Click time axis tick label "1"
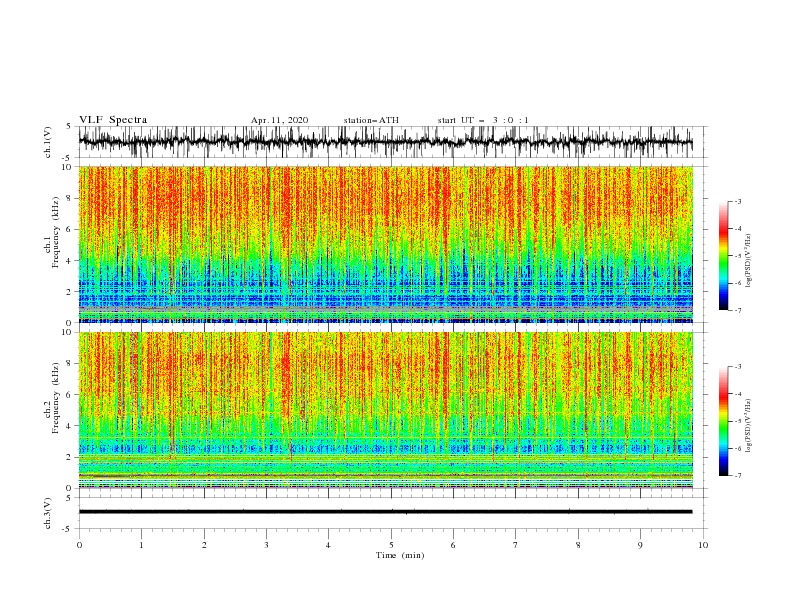792x612 pixels. coord(141,545)
